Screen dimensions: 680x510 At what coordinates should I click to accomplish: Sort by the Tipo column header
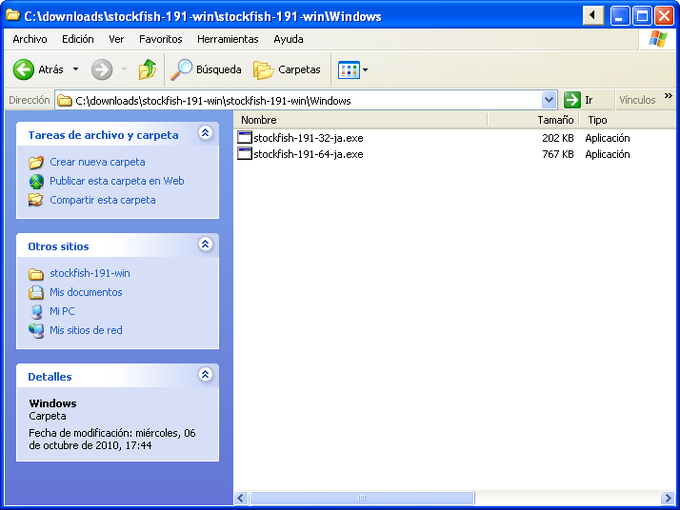(629, 120)
